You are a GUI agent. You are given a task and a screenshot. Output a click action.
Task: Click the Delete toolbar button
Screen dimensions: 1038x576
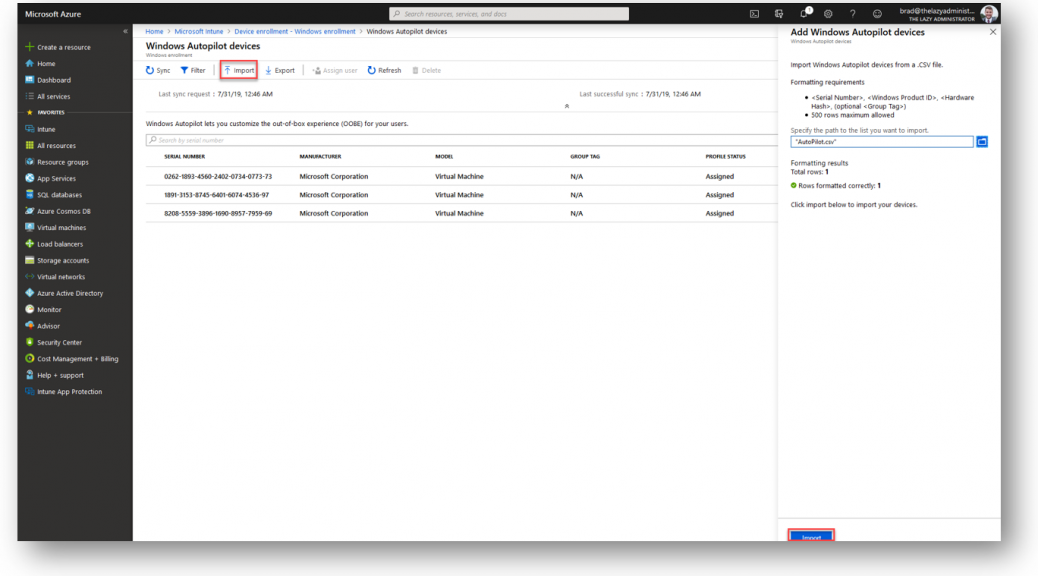(x=427, y=70)
